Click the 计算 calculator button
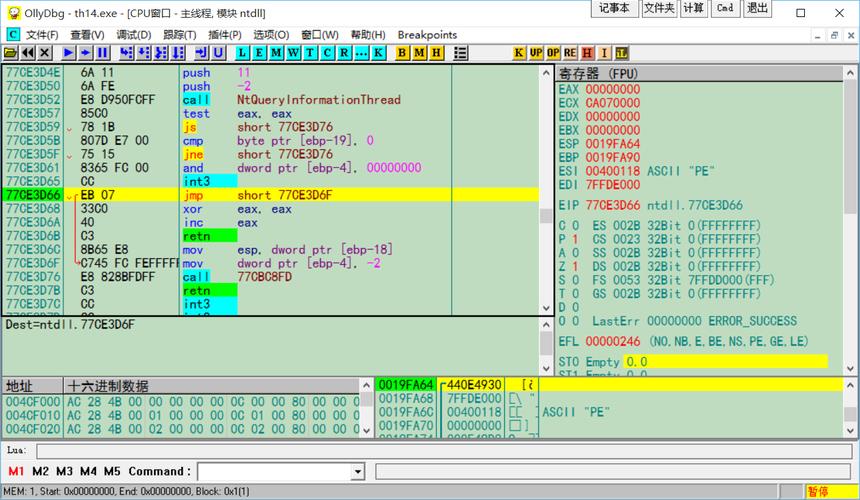The width and height of the screenshot is (860, 500). (x=693, y=8)
